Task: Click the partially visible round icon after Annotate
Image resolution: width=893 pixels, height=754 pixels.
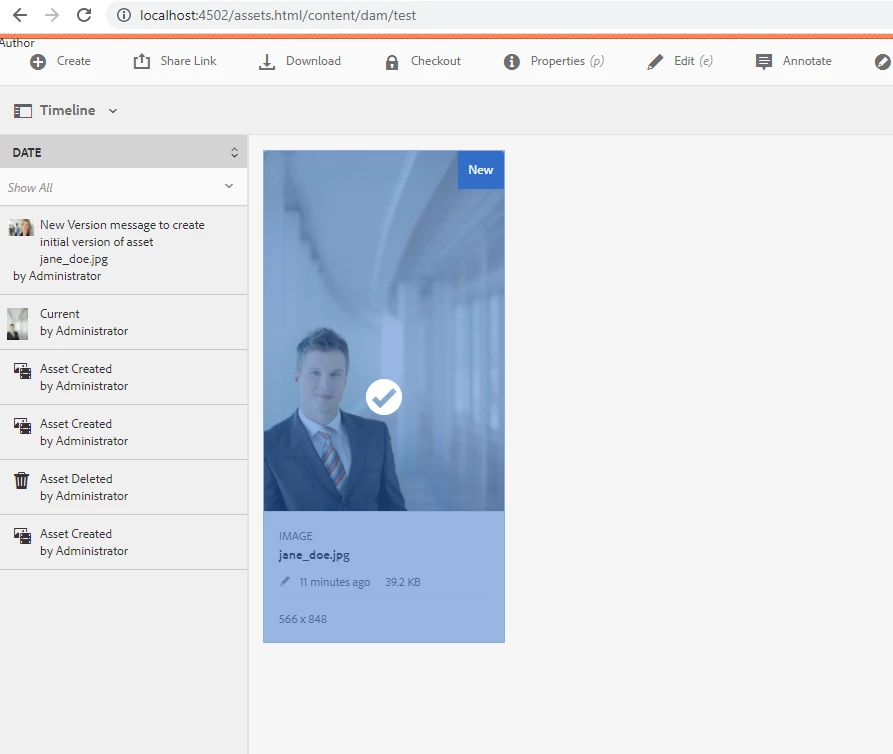Action: [x=883, y=62]
